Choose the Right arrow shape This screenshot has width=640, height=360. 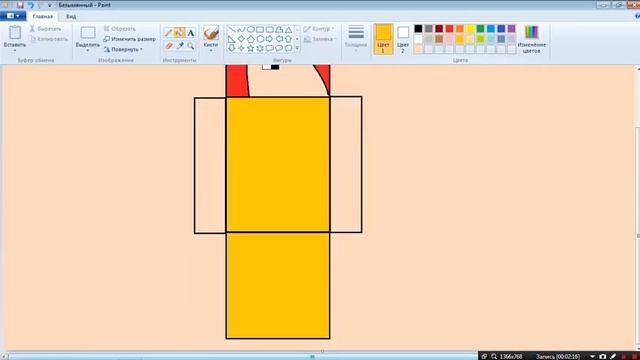click(269, 39)
